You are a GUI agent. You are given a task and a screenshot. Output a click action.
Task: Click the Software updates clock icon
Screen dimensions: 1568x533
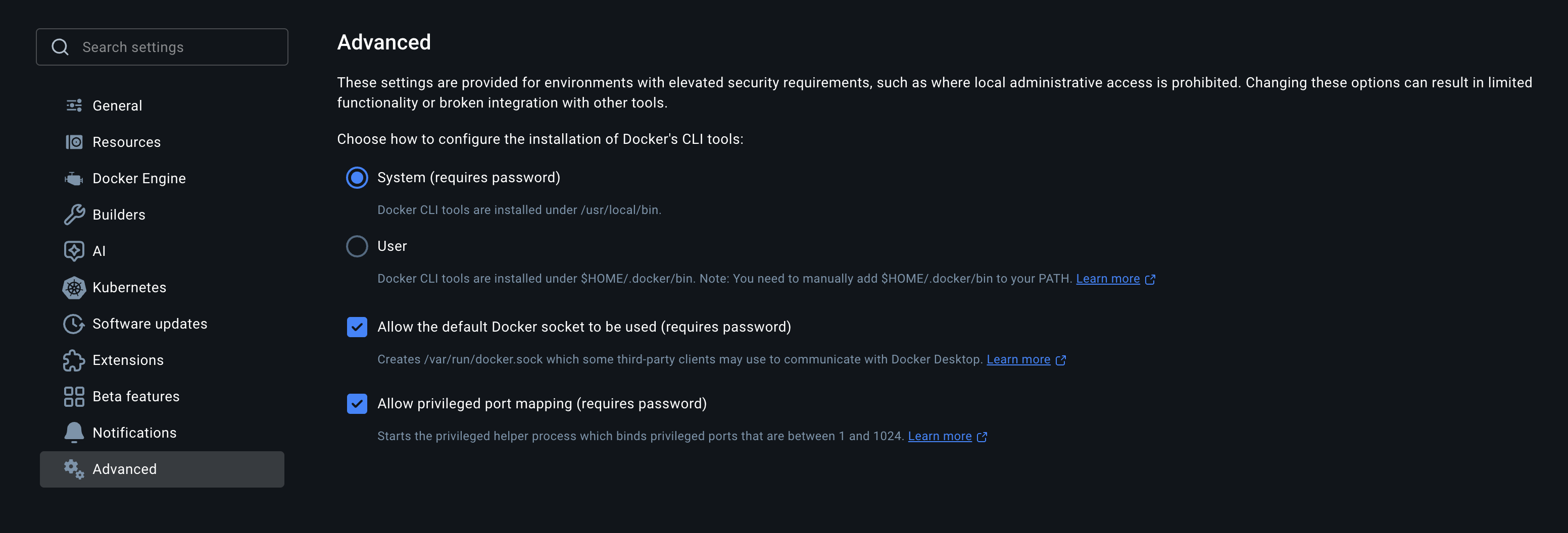coord(74,324)
